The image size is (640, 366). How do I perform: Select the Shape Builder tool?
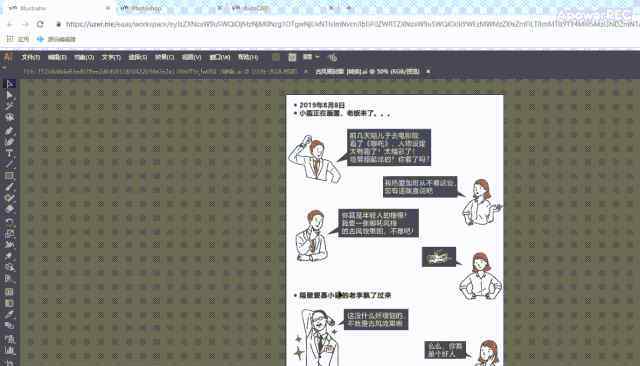tap(10, 268)
